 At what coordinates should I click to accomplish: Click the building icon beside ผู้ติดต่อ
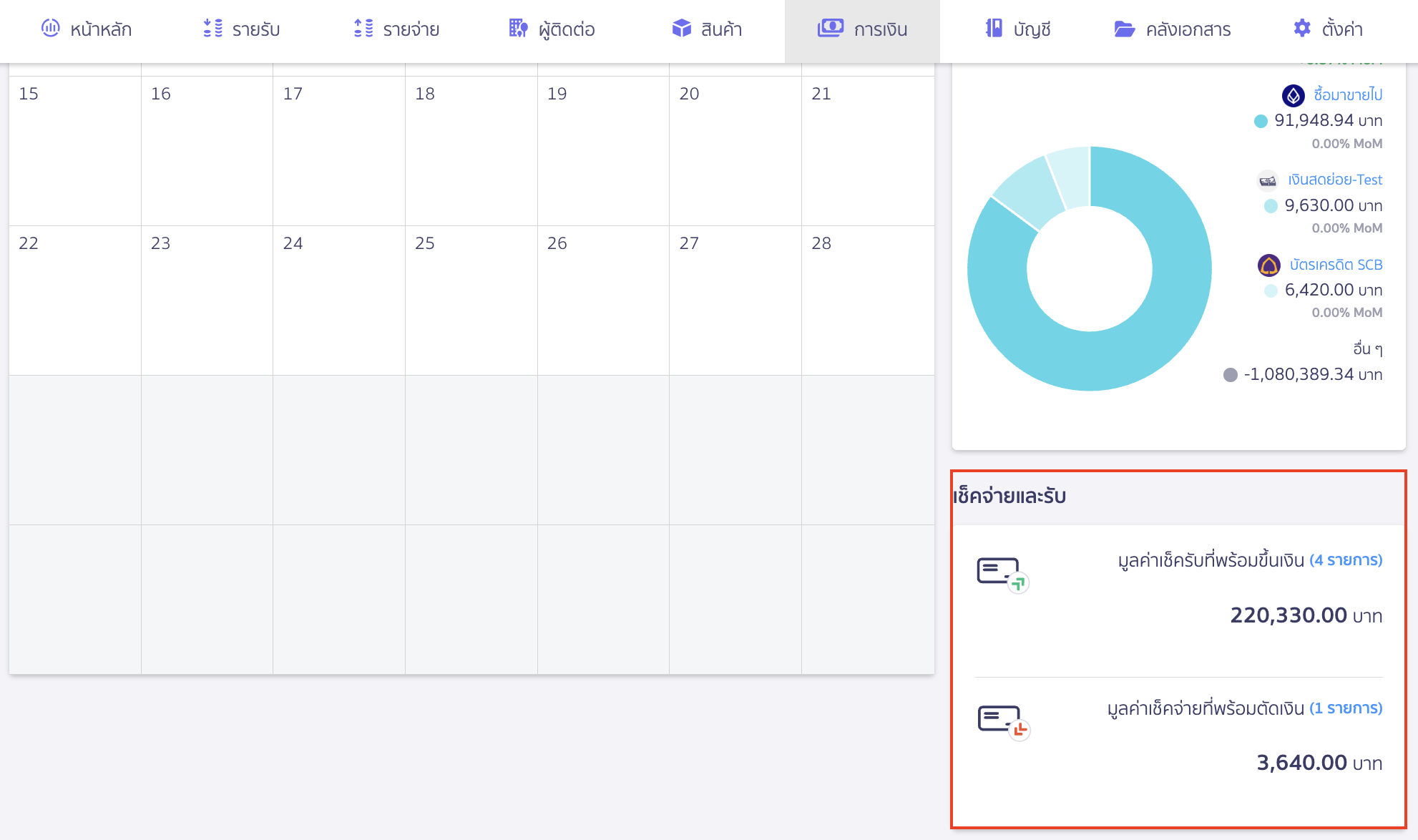(x=518, y=29)
